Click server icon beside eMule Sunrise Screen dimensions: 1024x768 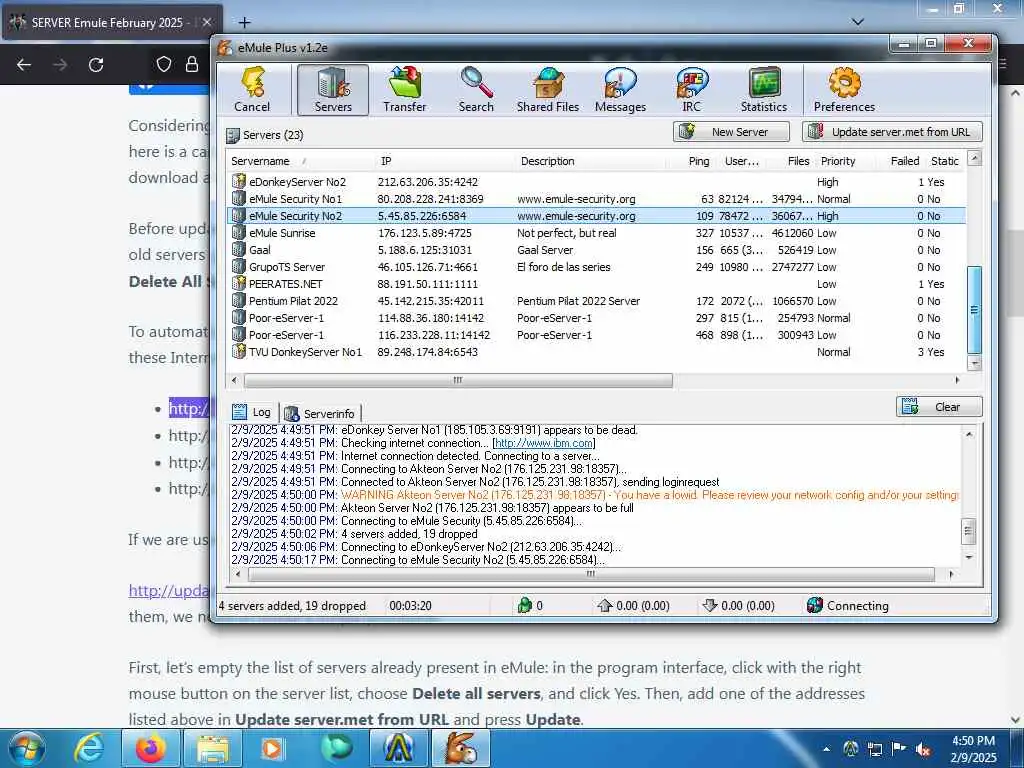tap(239, 232)
